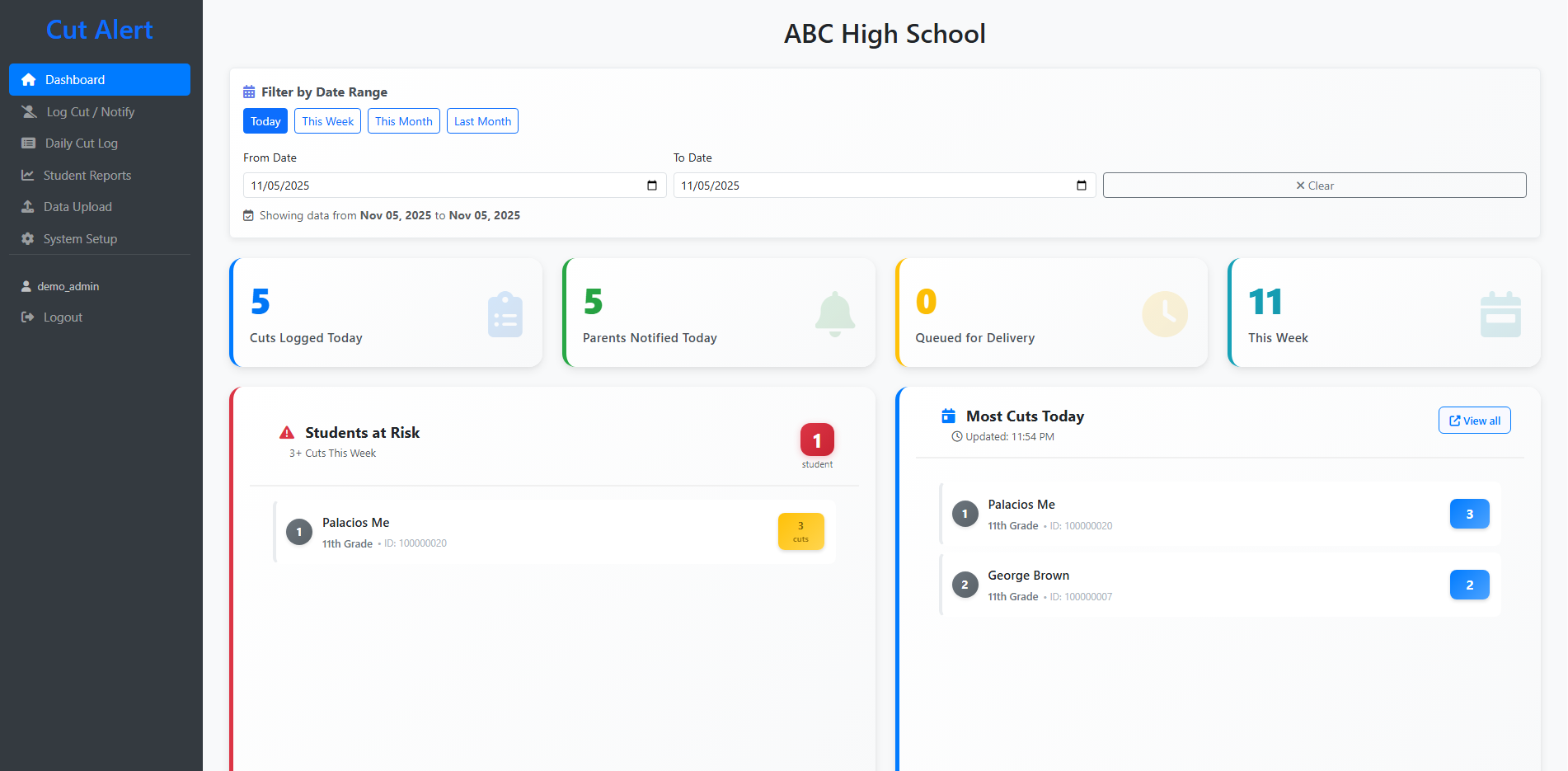
Task: Click the clock icon on Queued for Delivery card
Action: (1165, 313)
